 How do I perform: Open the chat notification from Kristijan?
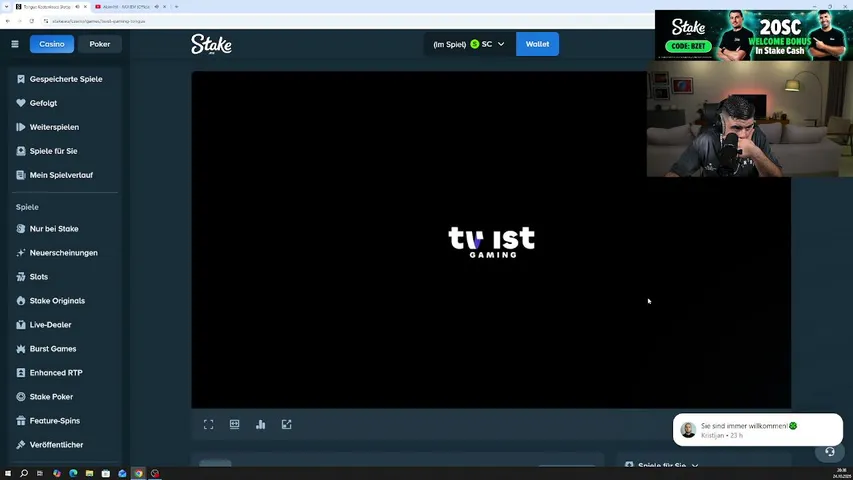click(757, 430)
